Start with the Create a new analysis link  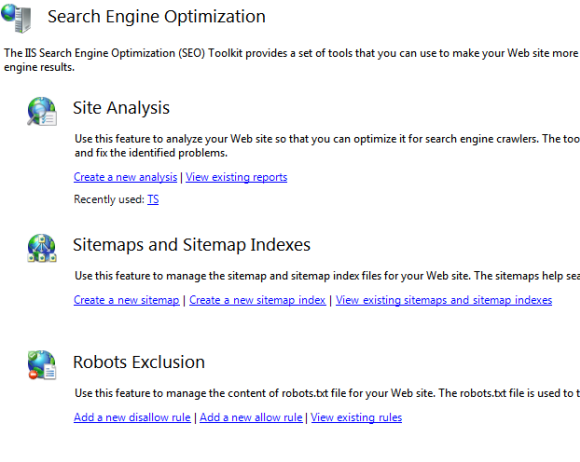125,177
